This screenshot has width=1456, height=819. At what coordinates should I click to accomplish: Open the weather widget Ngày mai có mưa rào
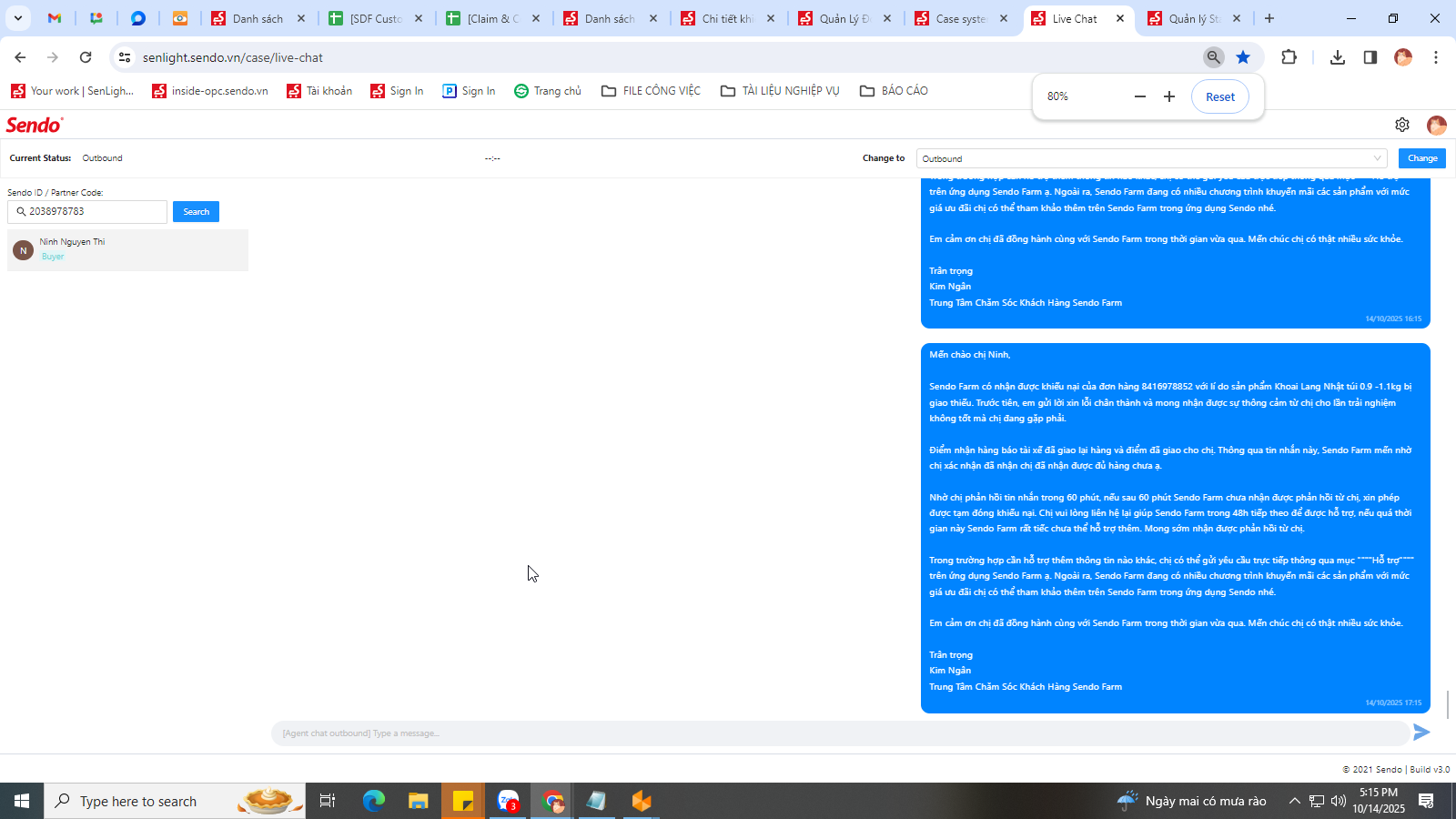click(1192, 801)
